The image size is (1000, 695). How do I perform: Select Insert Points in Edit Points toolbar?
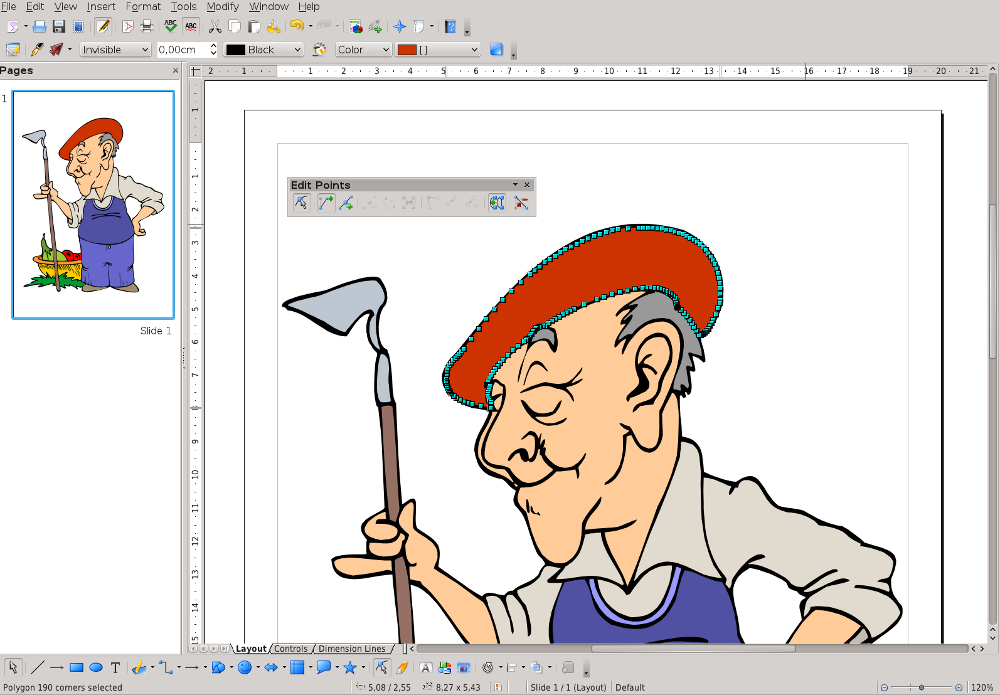point(346,203)
